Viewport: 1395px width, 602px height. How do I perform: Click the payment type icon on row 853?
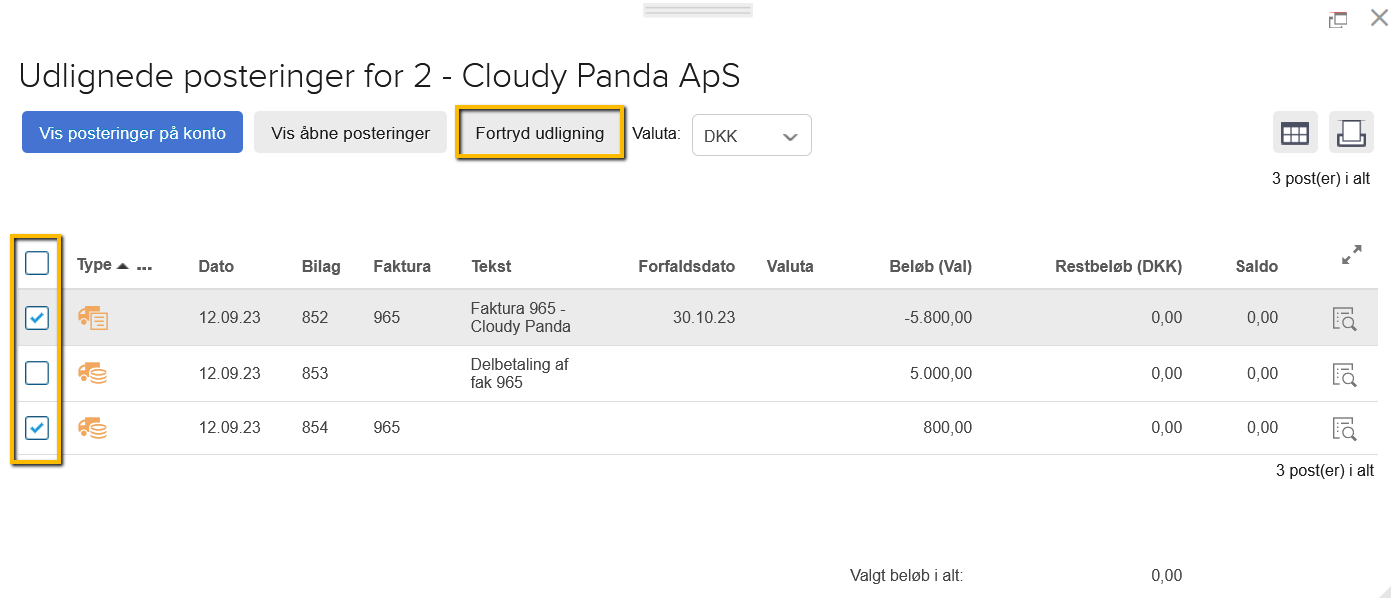[x=93, y=374]
